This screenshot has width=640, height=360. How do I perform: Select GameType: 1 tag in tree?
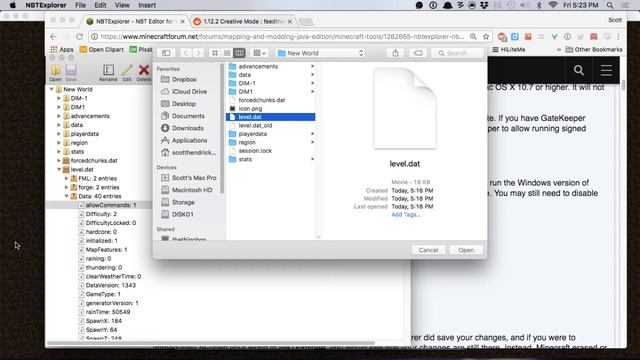[x=103, y=294]
